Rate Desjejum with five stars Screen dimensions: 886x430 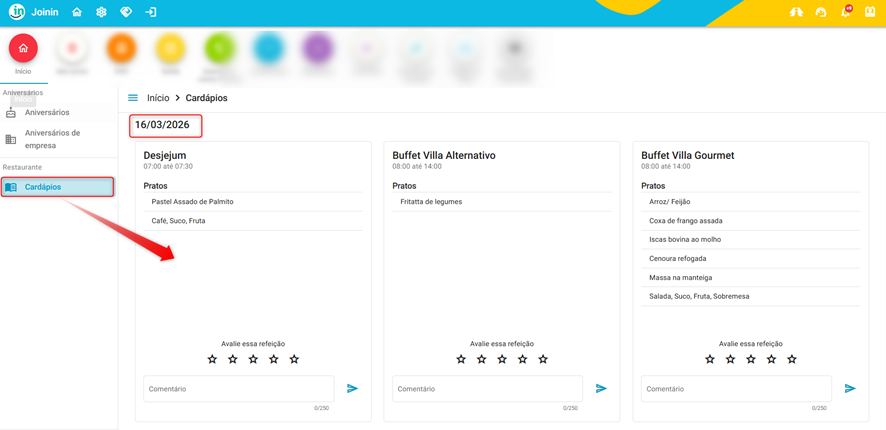coord(294,359)
